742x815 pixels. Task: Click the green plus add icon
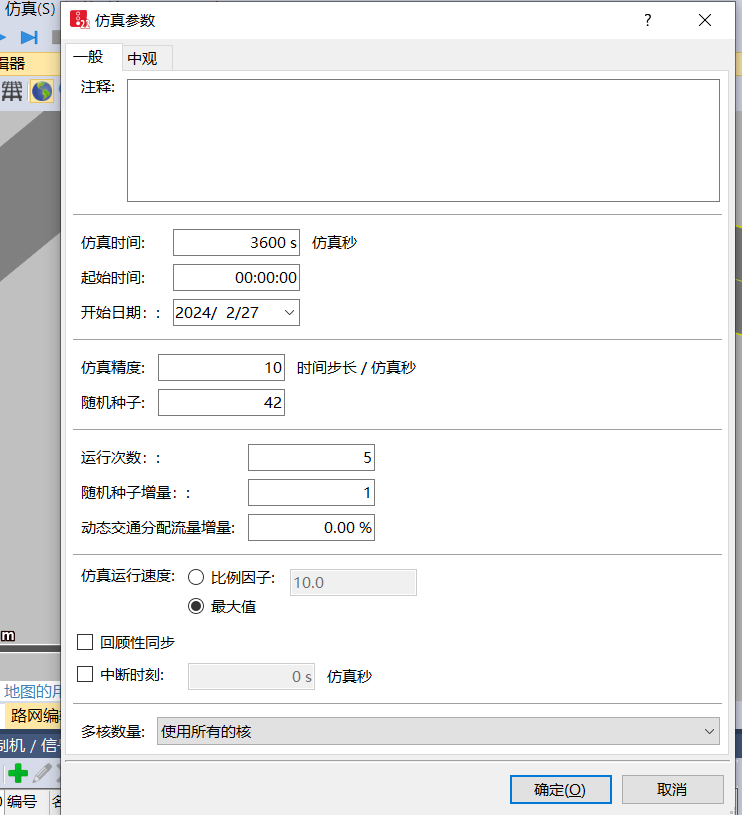18,773
